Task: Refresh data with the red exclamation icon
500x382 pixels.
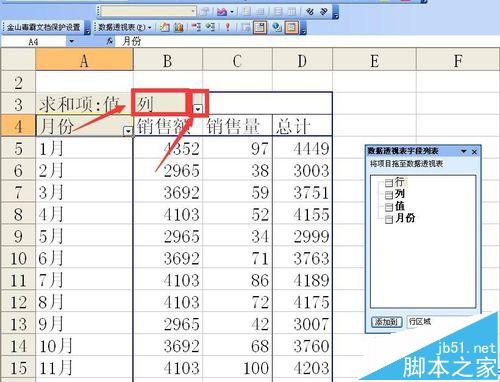Action: (x=228, y=27)
